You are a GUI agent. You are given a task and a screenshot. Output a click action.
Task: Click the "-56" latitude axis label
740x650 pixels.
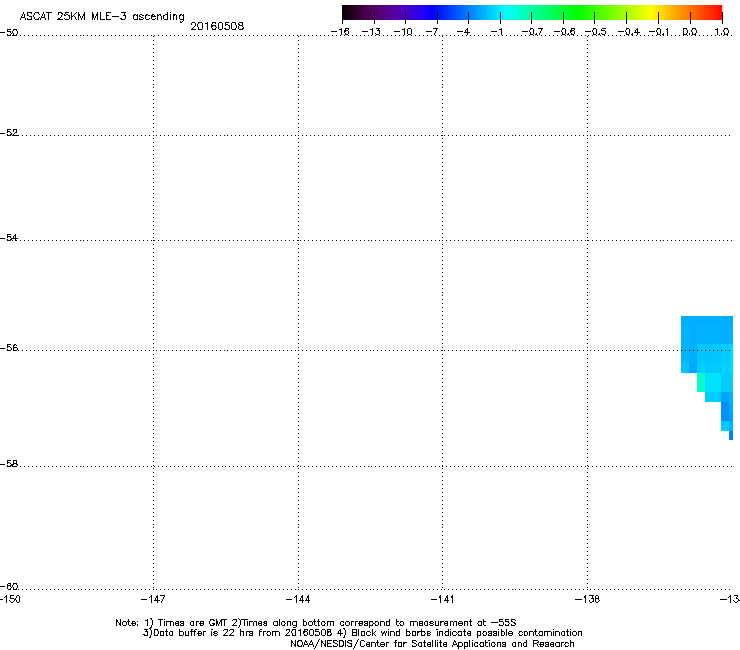tap(9, 348)
